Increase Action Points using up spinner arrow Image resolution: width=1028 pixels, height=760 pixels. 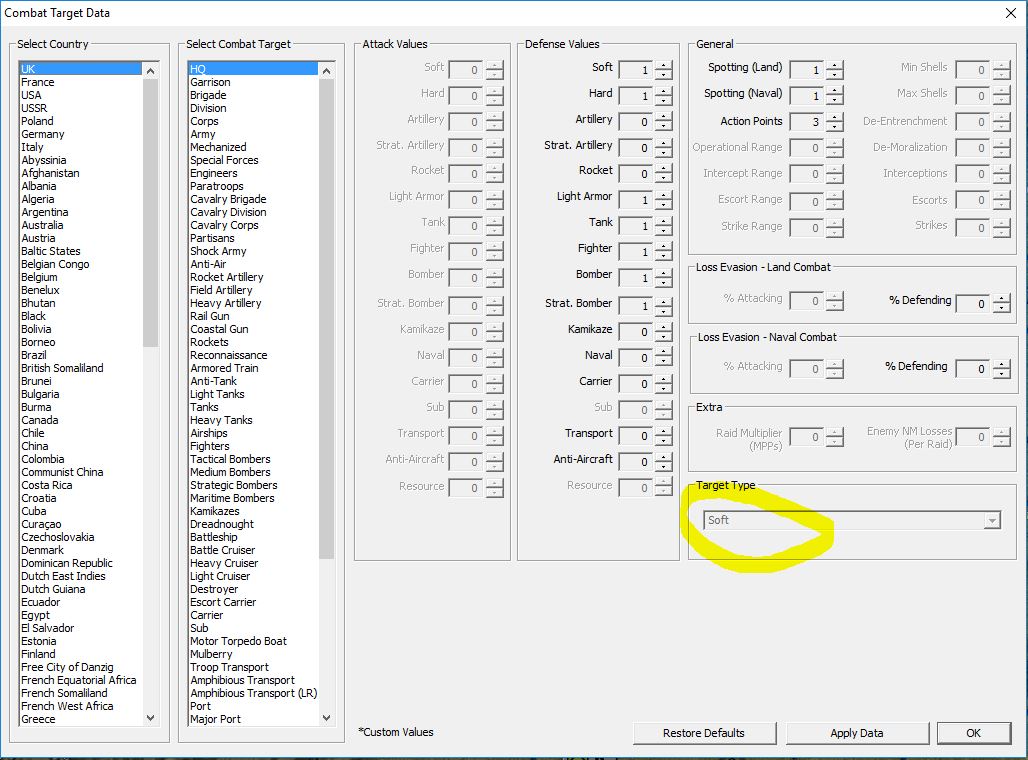coord(835,117)
